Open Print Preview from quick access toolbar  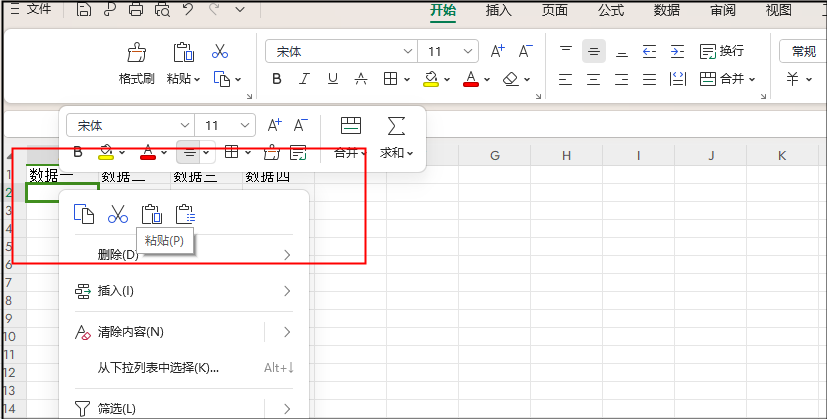(x=163, y=9)
